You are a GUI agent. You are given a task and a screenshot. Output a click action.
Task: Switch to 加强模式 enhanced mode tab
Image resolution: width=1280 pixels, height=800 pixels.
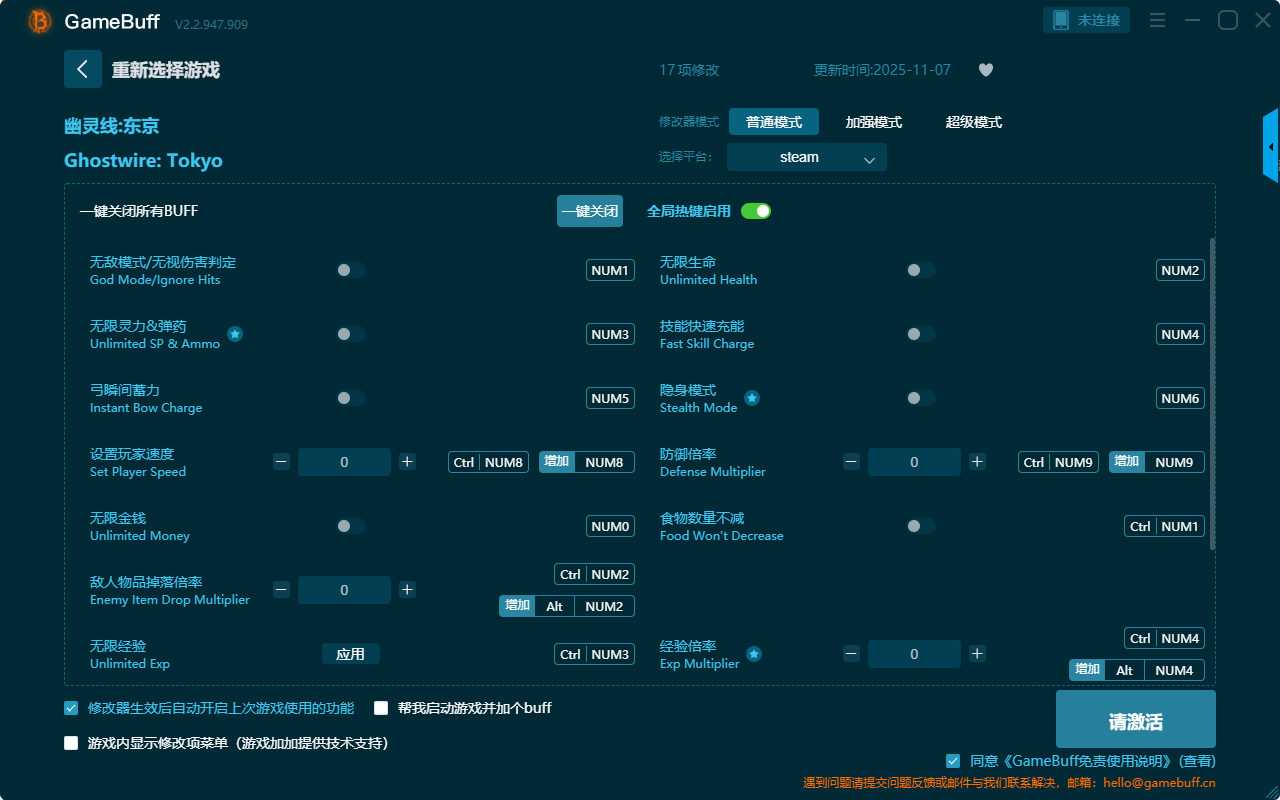873,122
